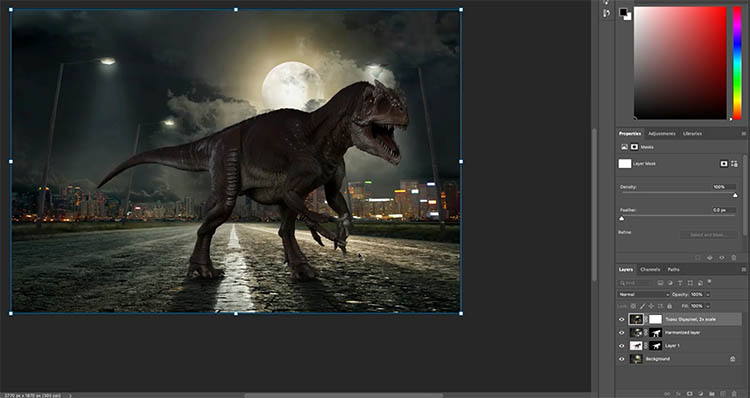Select the Properties tab
Viewport: 750px width, 398px height.
click(629, 133)
